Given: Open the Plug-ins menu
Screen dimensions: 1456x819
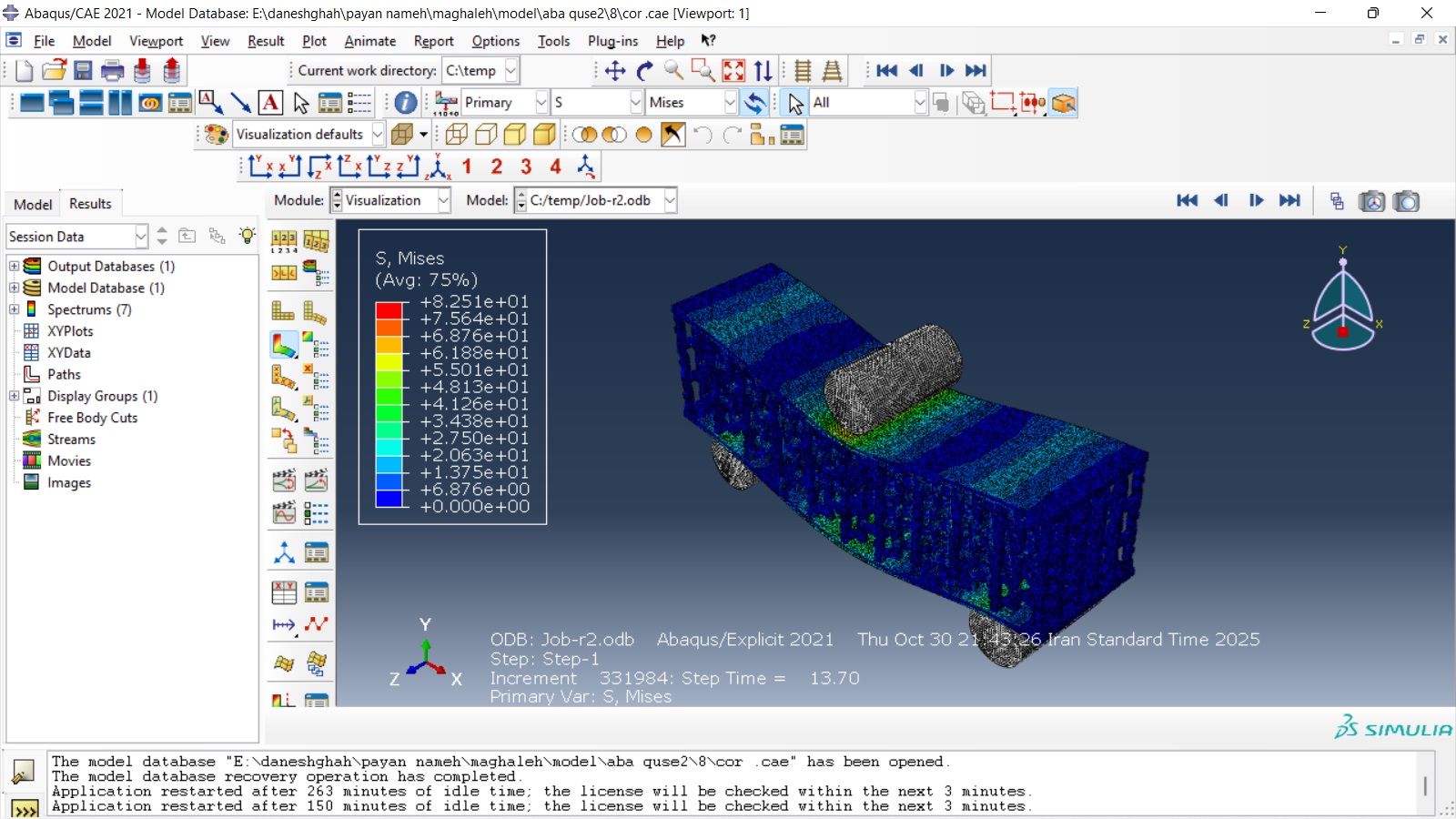Looking at the screenshot, I should (612, 41).
